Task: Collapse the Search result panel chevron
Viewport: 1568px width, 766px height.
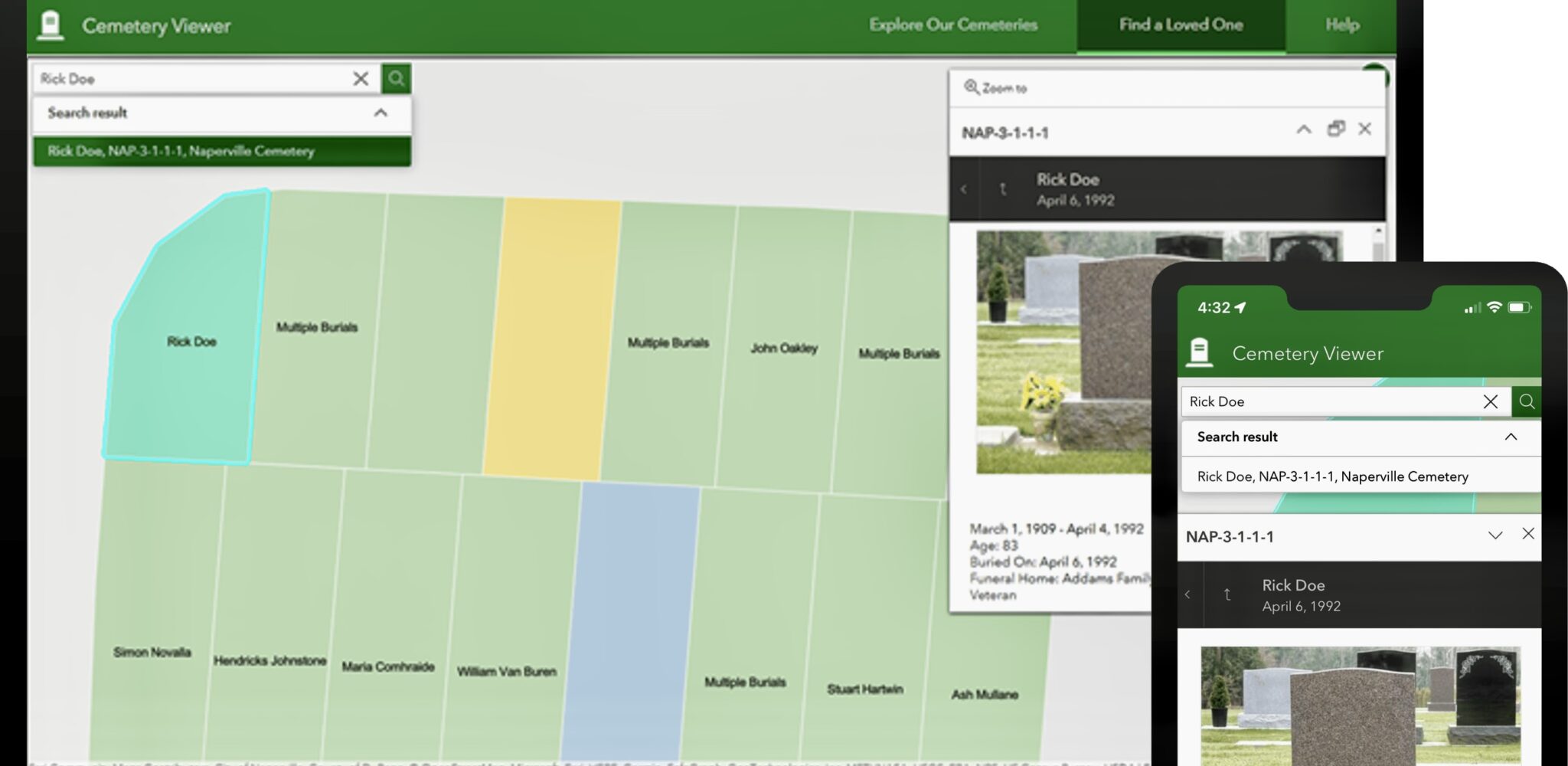Action: (381, 113)
